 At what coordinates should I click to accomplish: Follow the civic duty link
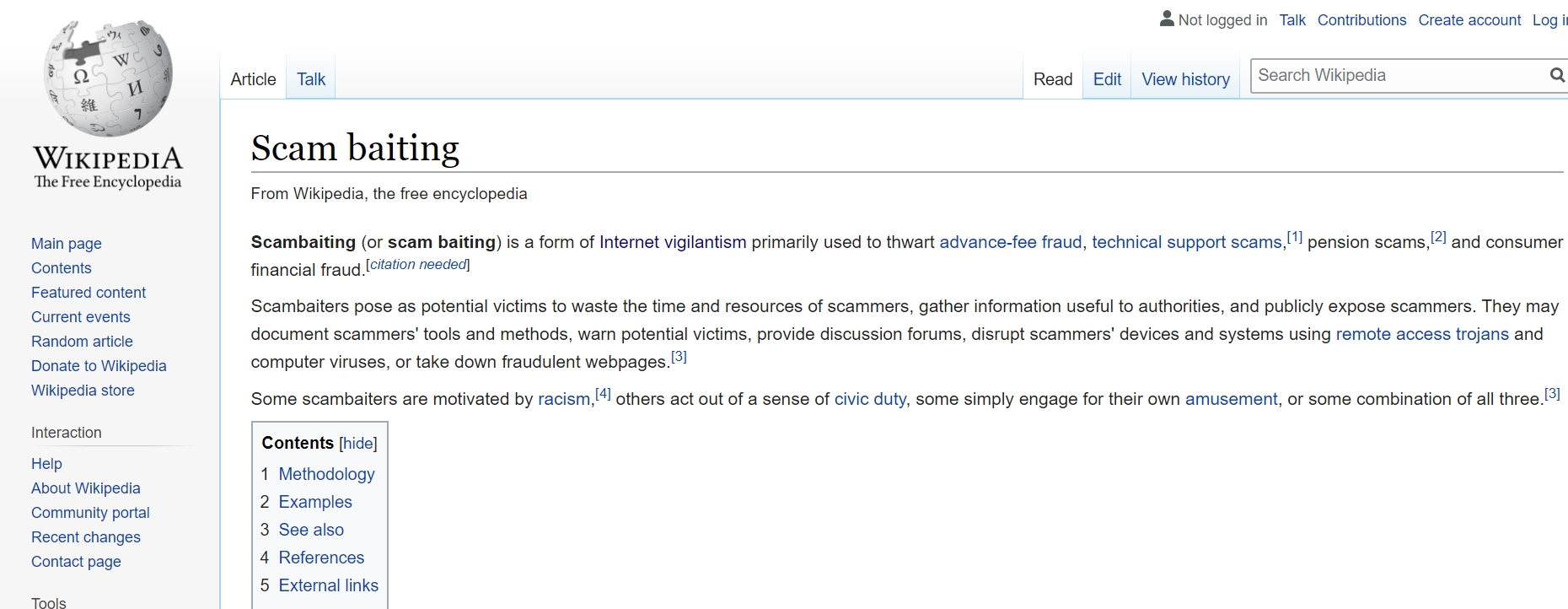870,400
